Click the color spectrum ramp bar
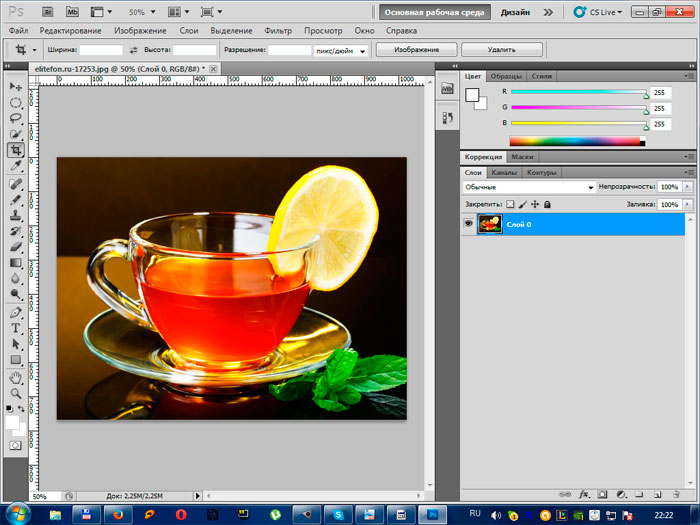 point(575,142)
